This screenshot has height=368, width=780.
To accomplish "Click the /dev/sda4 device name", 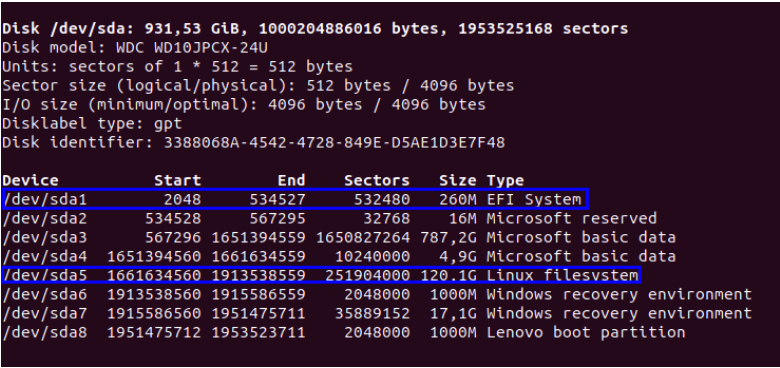I will [45, 257].
